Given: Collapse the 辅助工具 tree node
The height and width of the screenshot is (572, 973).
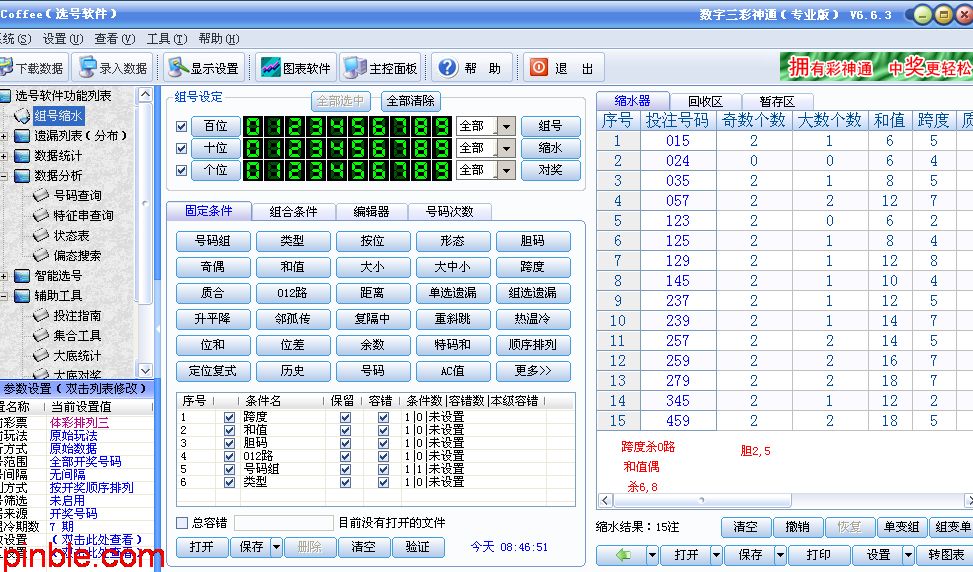Looking at the screenshot, I should coord(4,296).
